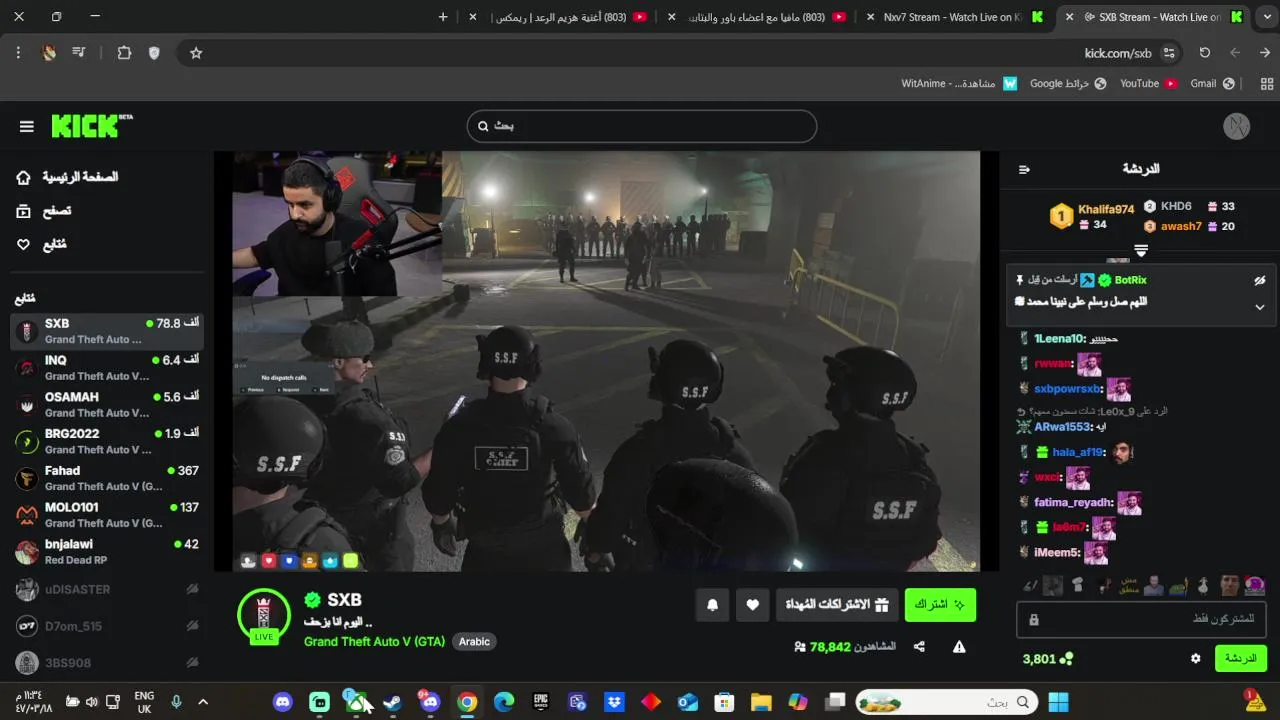This screenshot has height=720, width=1280.
Task: Click the Windows Start button
Action: [x=1058, y=702]
